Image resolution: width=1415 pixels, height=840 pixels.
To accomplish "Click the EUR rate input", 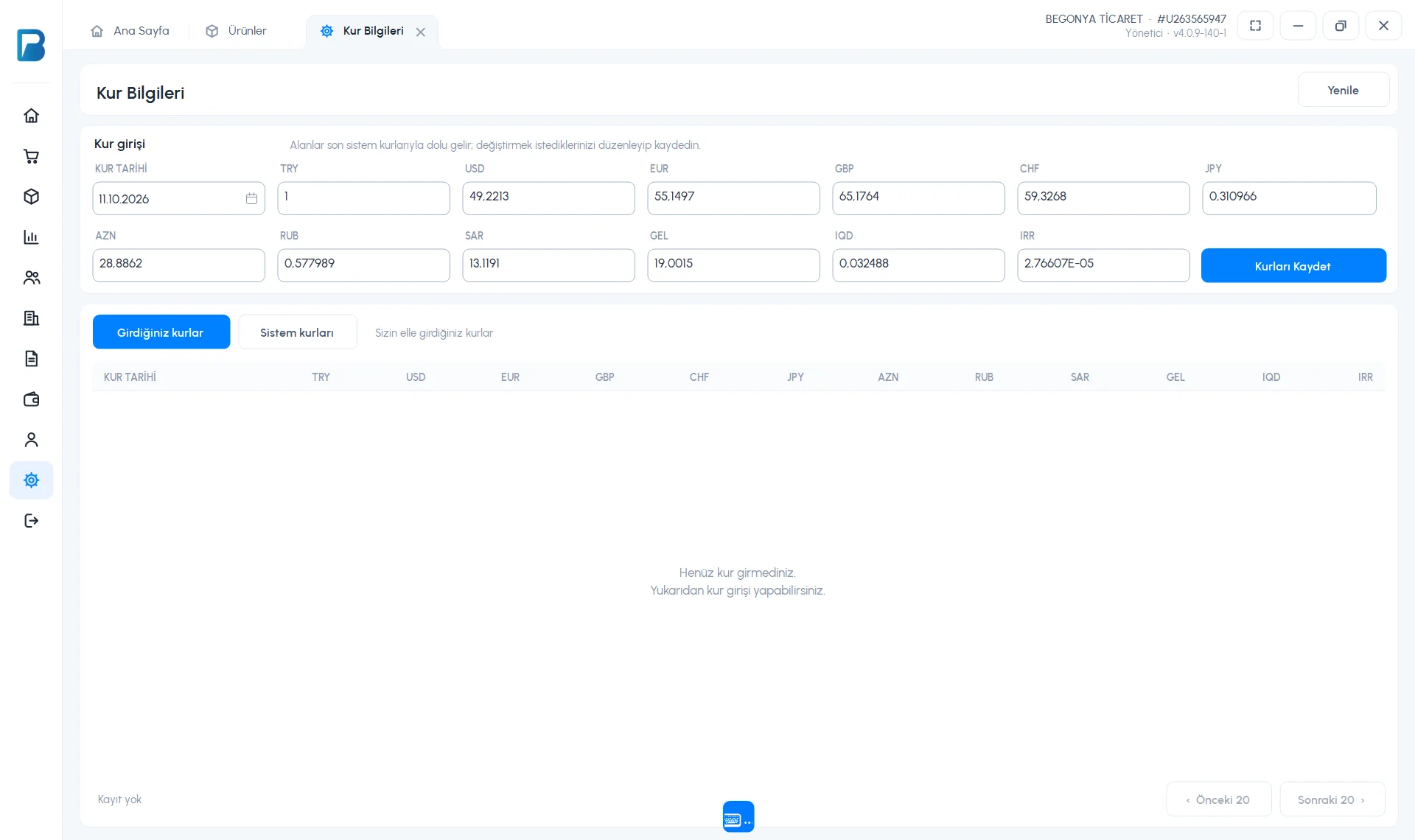I will [733, 199].
